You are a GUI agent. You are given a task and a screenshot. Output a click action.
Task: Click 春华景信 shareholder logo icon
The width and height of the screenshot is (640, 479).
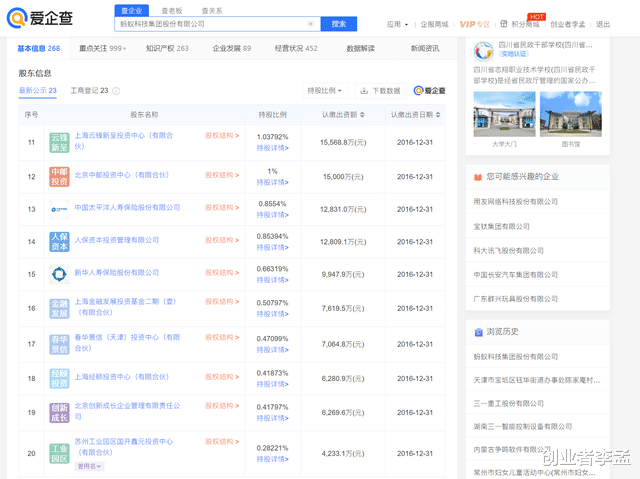(x=59, y=344)
